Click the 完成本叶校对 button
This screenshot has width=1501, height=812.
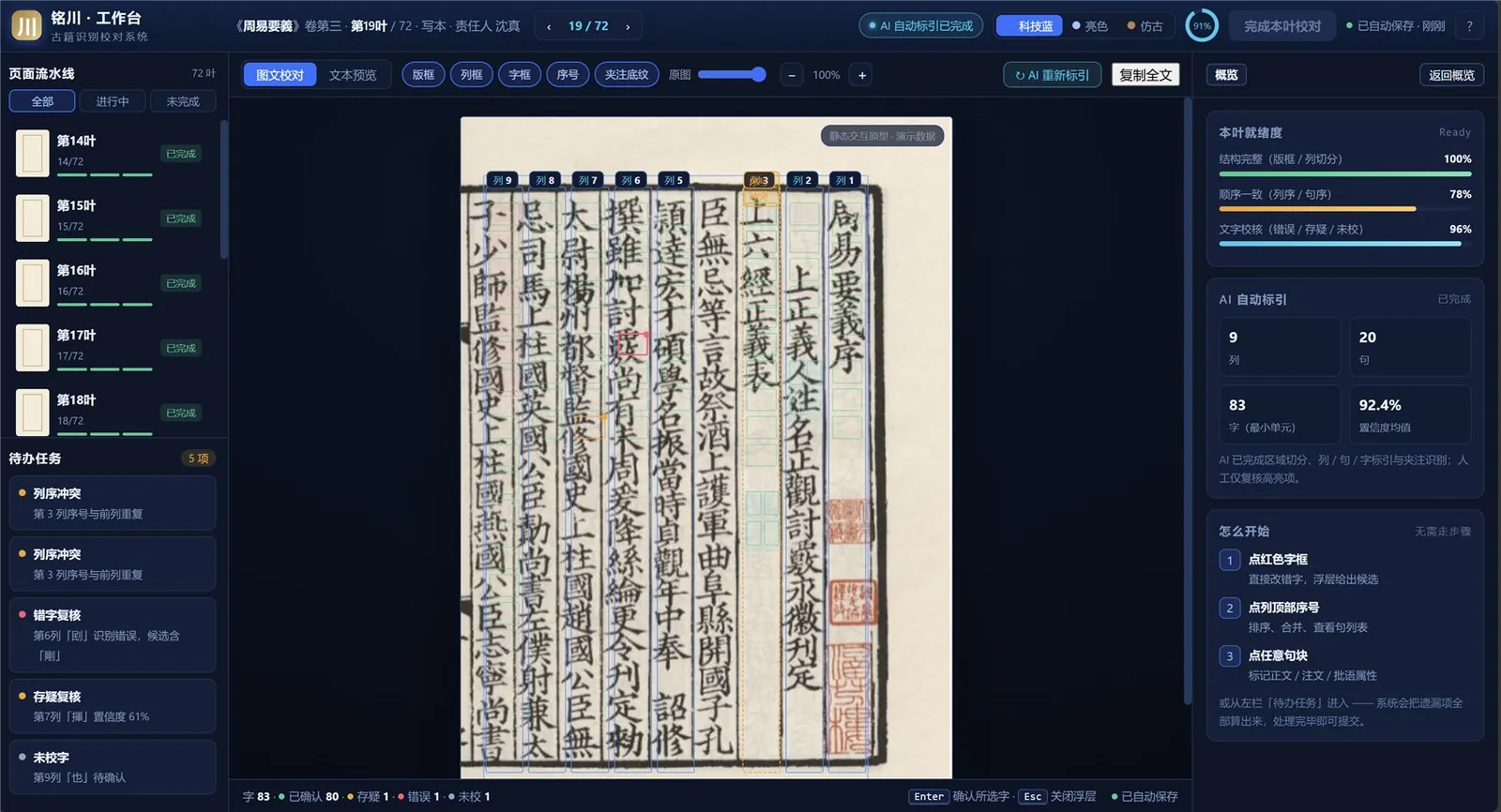tap(1282, 26)
